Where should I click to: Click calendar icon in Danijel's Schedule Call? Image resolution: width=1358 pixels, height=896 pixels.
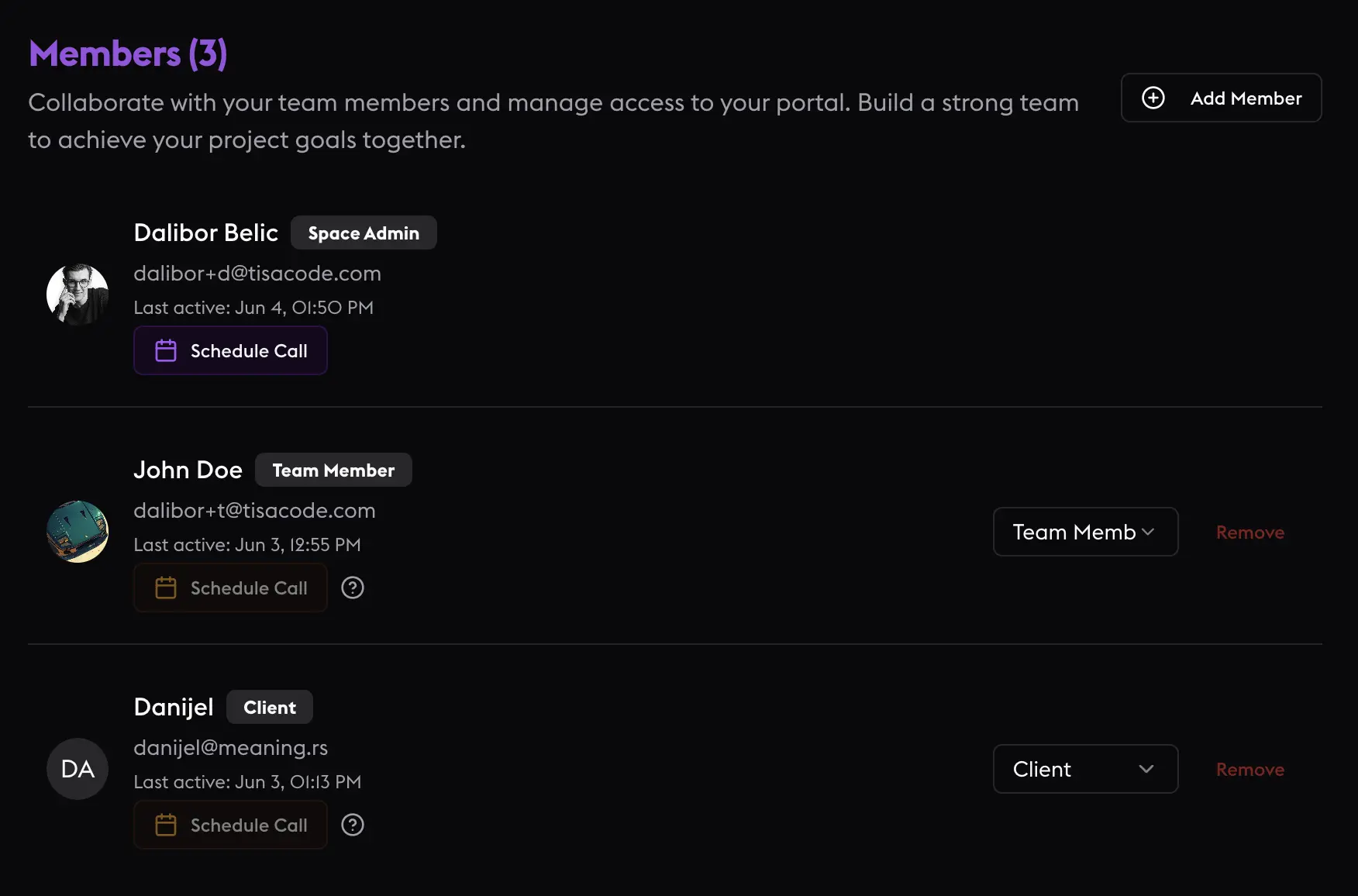tap(166, 825)
